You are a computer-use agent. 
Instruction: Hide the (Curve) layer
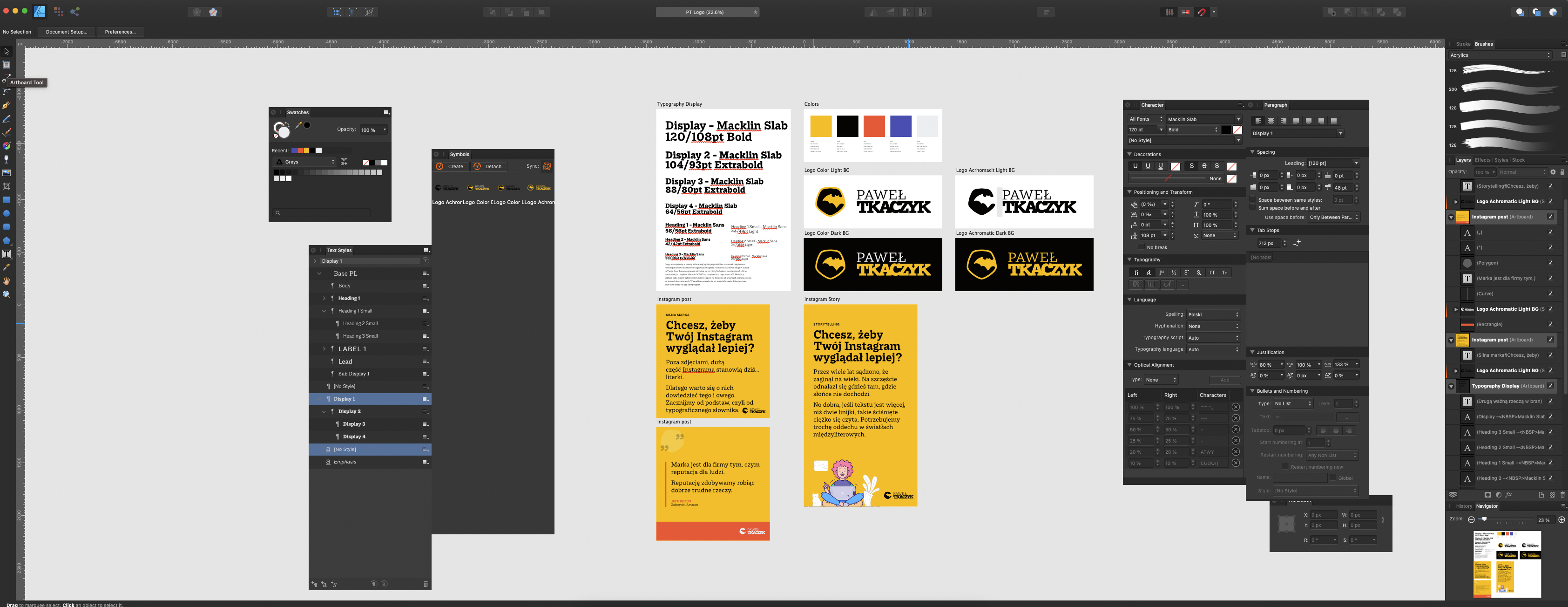pyautogui.click(x=1550, y=293)
